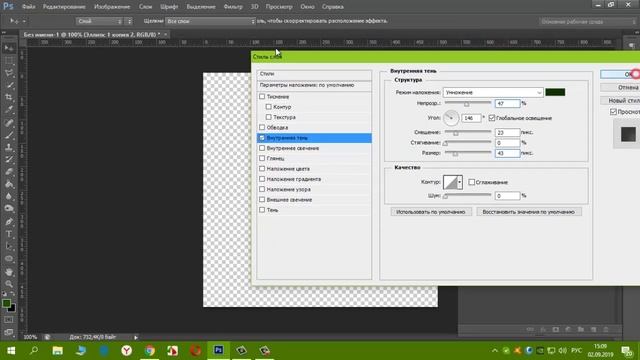640x360 pixels.
Task: Enable the Глянец style checkbox
Action: point(262,158)
